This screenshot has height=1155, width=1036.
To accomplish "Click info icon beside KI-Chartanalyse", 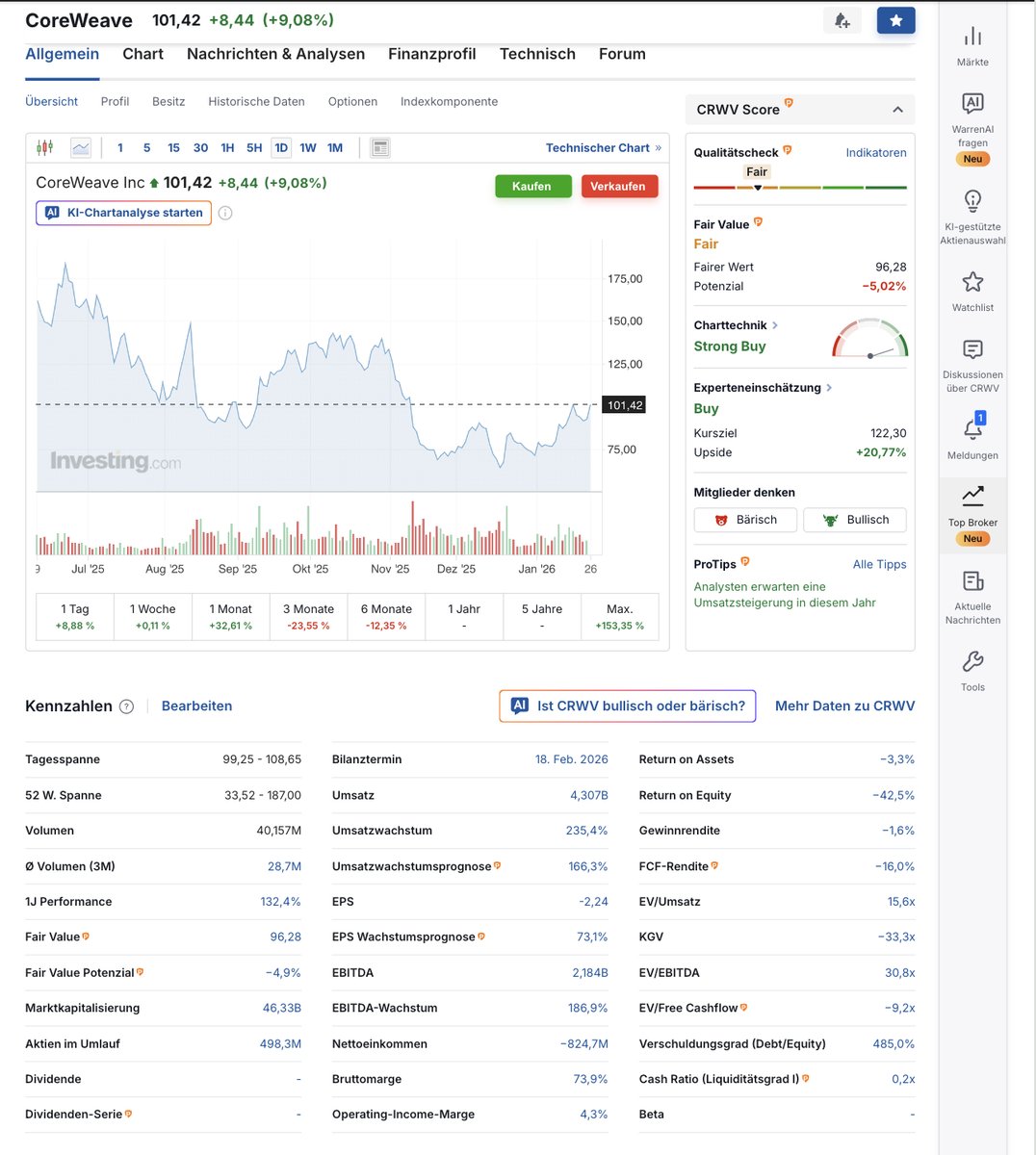I will pyautogui.click(x=225, y=213).
